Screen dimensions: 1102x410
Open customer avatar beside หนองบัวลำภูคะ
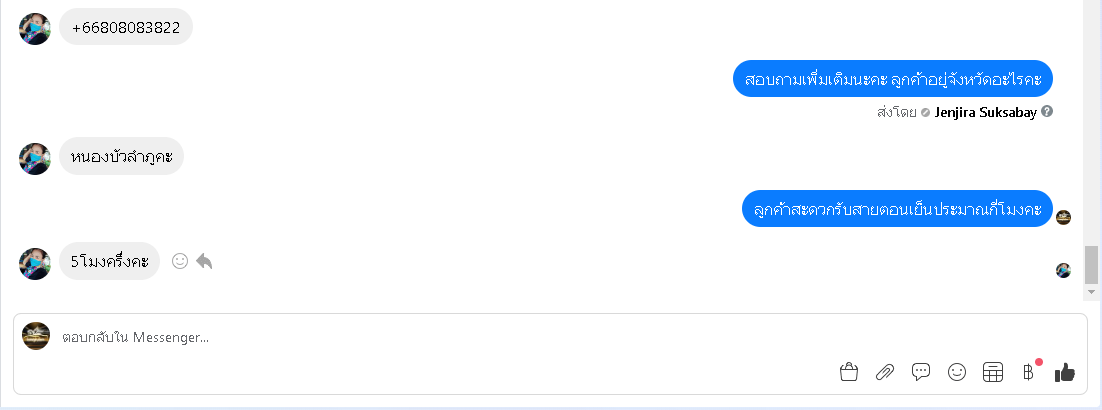pos(34,158)
